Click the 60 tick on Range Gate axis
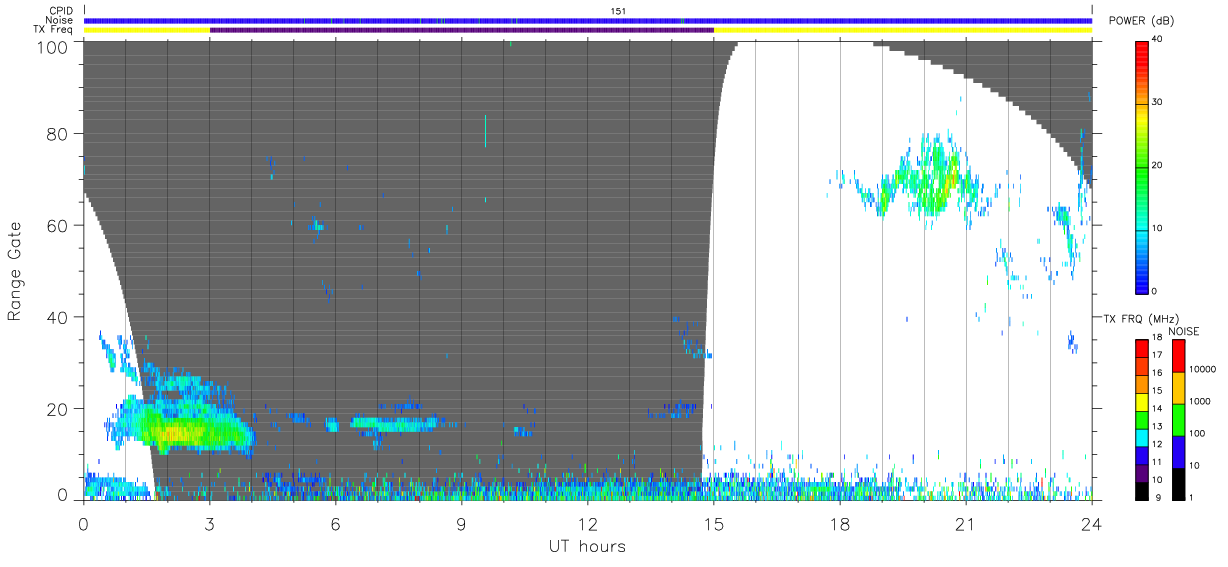Image resolution: width=1228 pixels, height=567 pixels. click(59, 225)
